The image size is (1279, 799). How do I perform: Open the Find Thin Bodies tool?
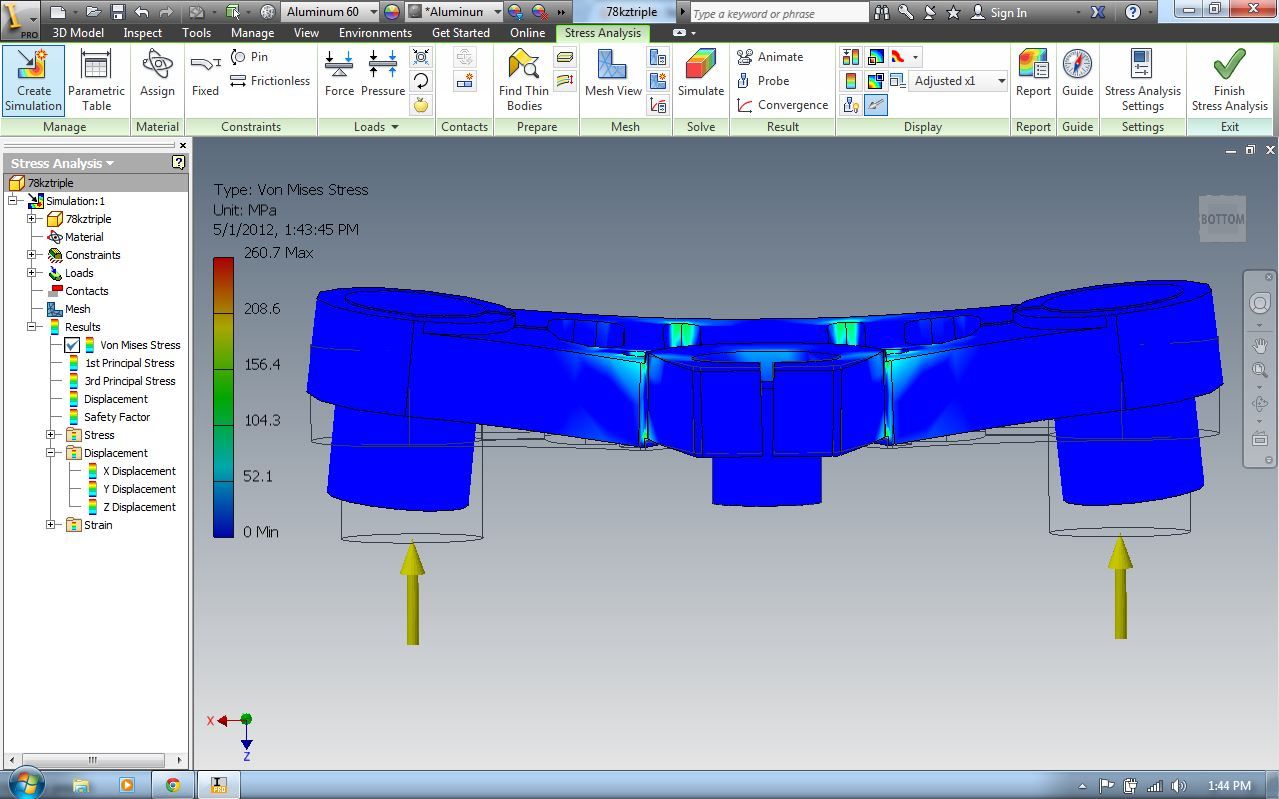[522, 80]
